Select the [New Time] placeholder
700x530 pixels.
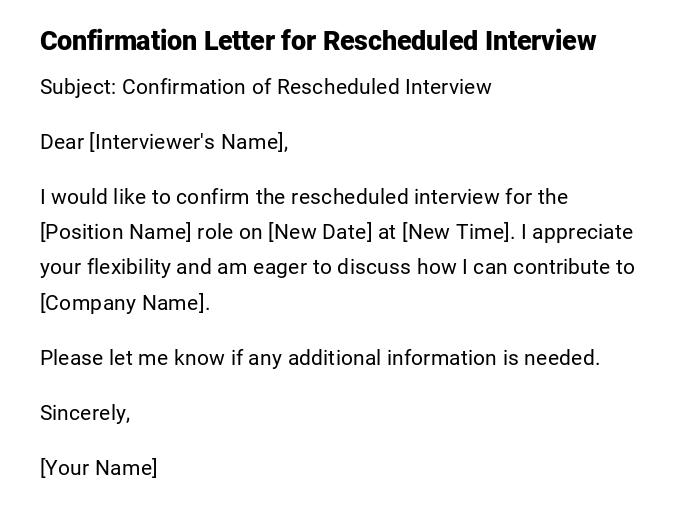[x=457, y=232]
